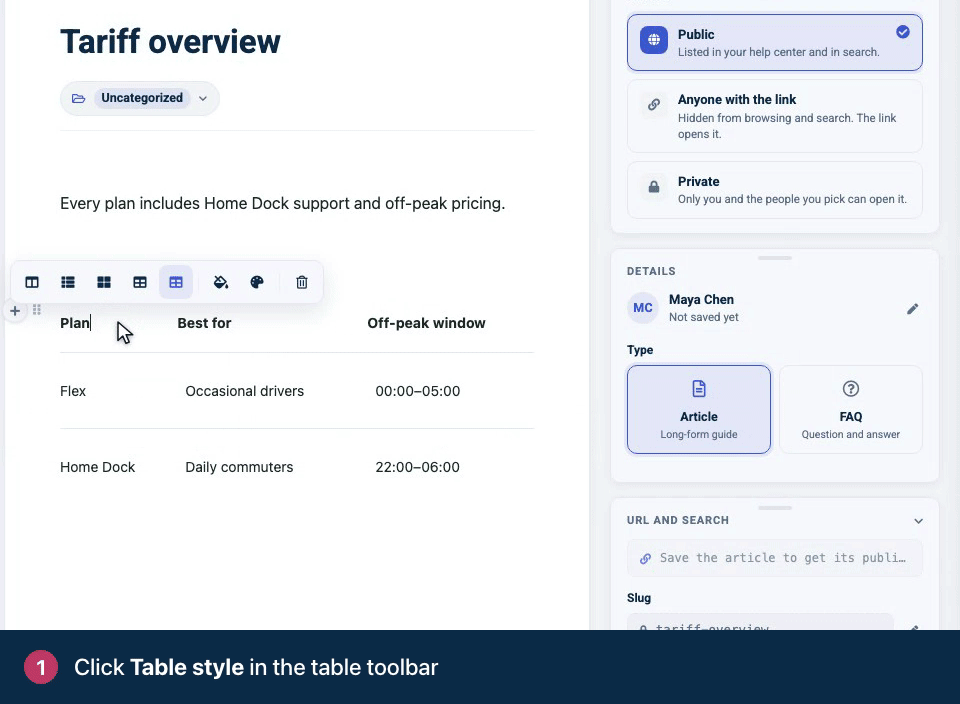
Task: Click the handle bar above URL AND SEARCH
Action: point(774,508)
